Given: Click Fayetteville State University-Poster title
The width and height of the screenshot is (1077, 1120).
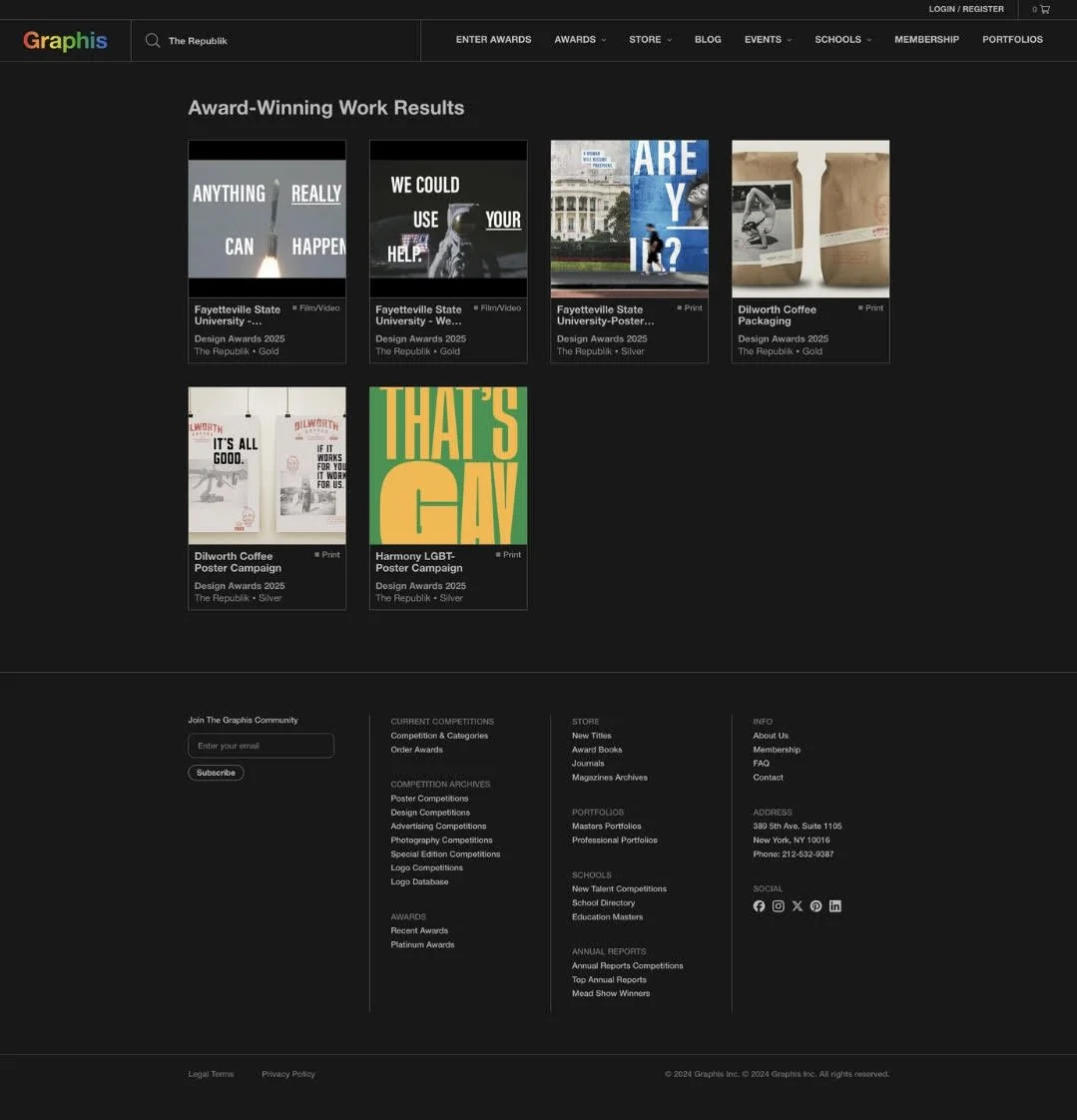Looking at the screenshot, I should pyautogui.click(x=605, y=315).
